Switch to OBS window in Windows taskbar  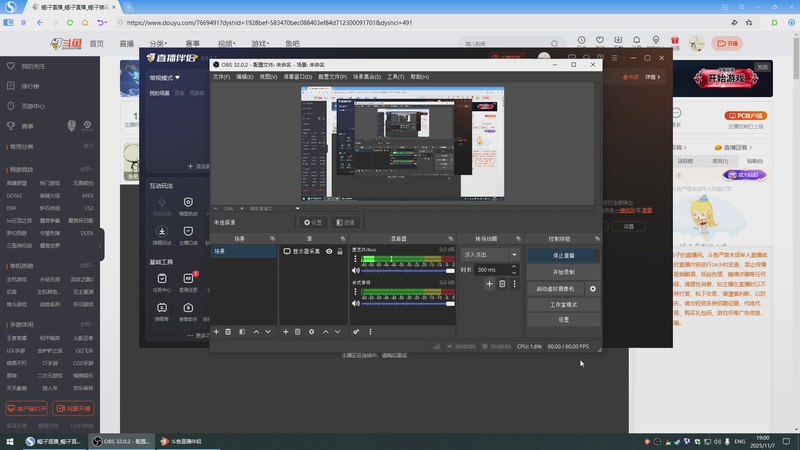pos(121,441)
